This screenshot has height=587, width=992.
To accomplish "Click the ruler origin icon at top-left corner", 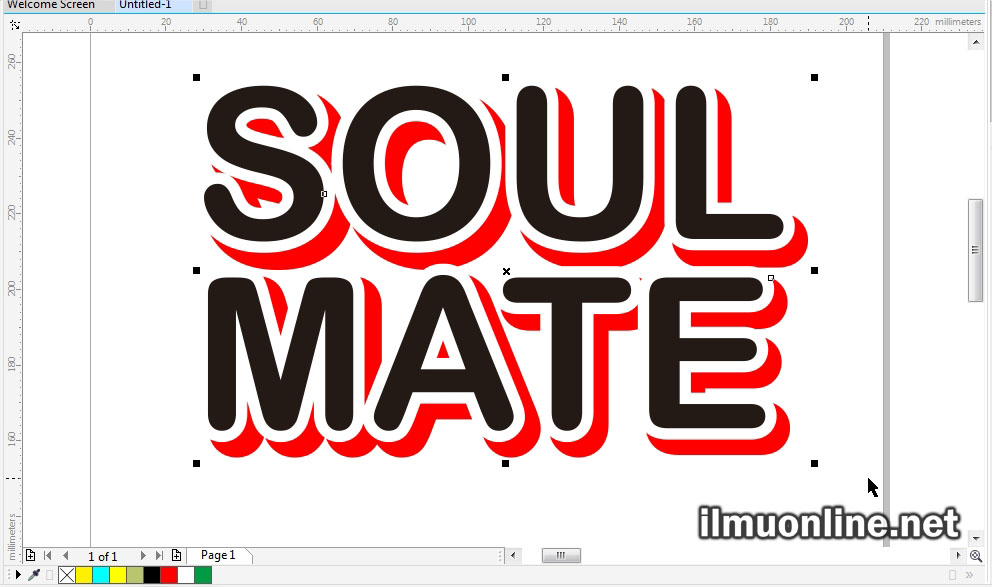I will tap(14, 22).
